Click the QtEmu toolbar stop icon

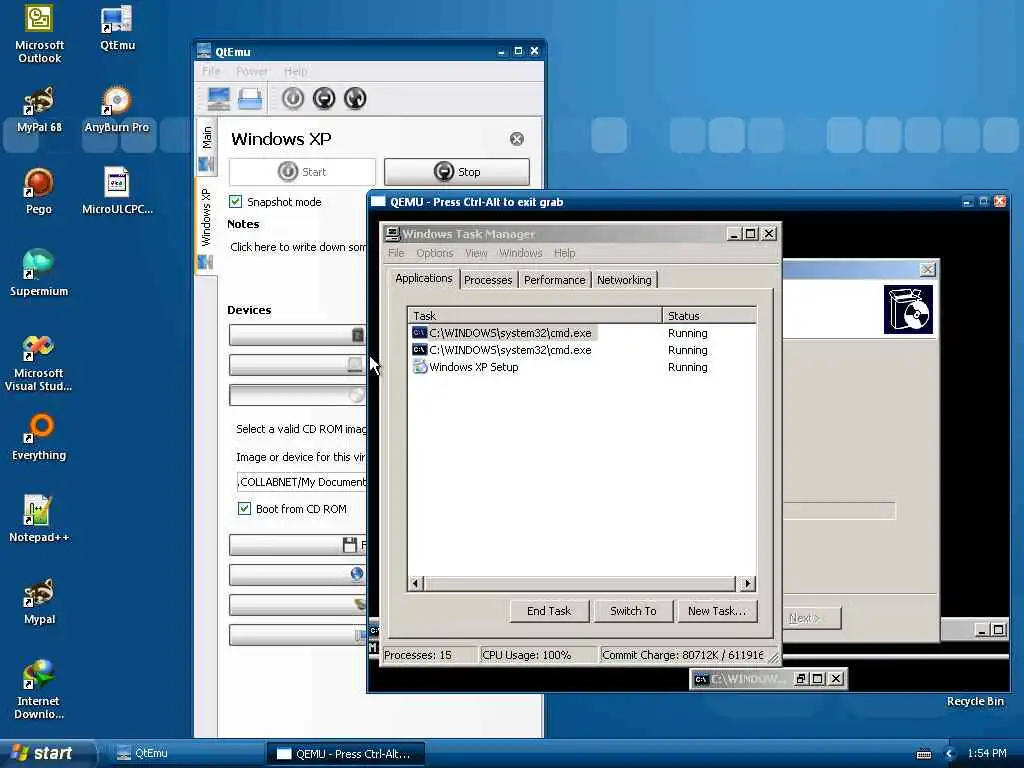tap(324, 99)
